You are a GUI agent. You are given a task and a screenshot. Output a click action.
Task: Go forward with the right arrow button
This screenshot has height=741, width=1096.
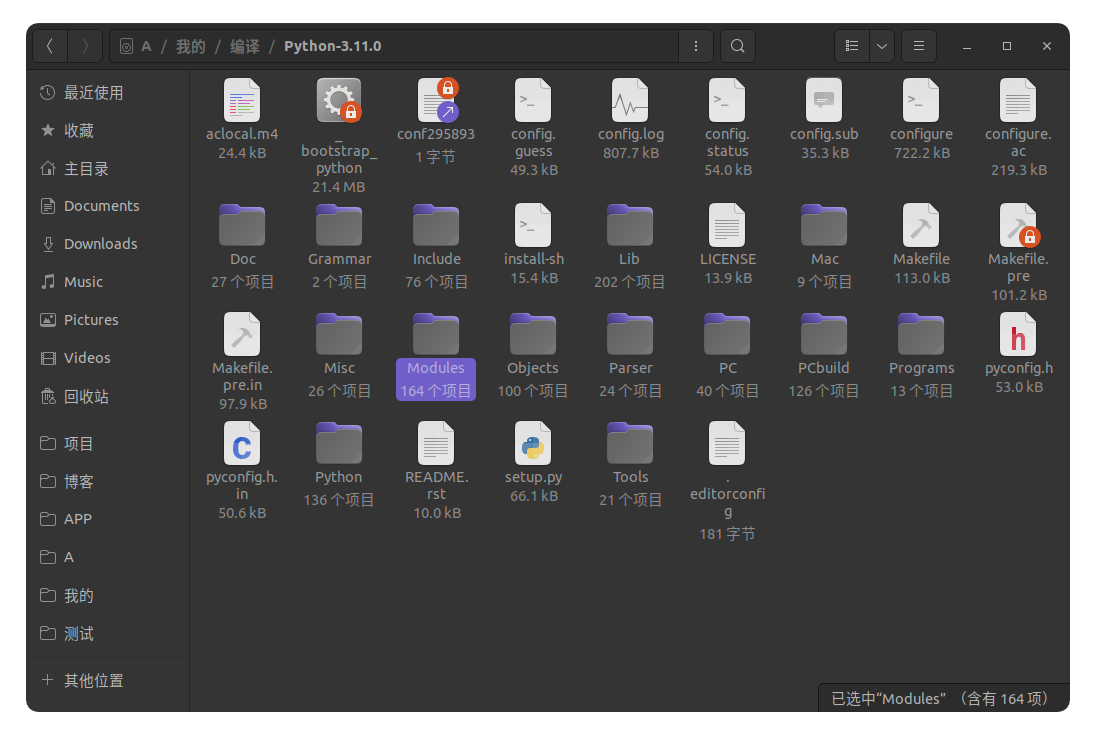pyautogui.click(x=85, y=46)
